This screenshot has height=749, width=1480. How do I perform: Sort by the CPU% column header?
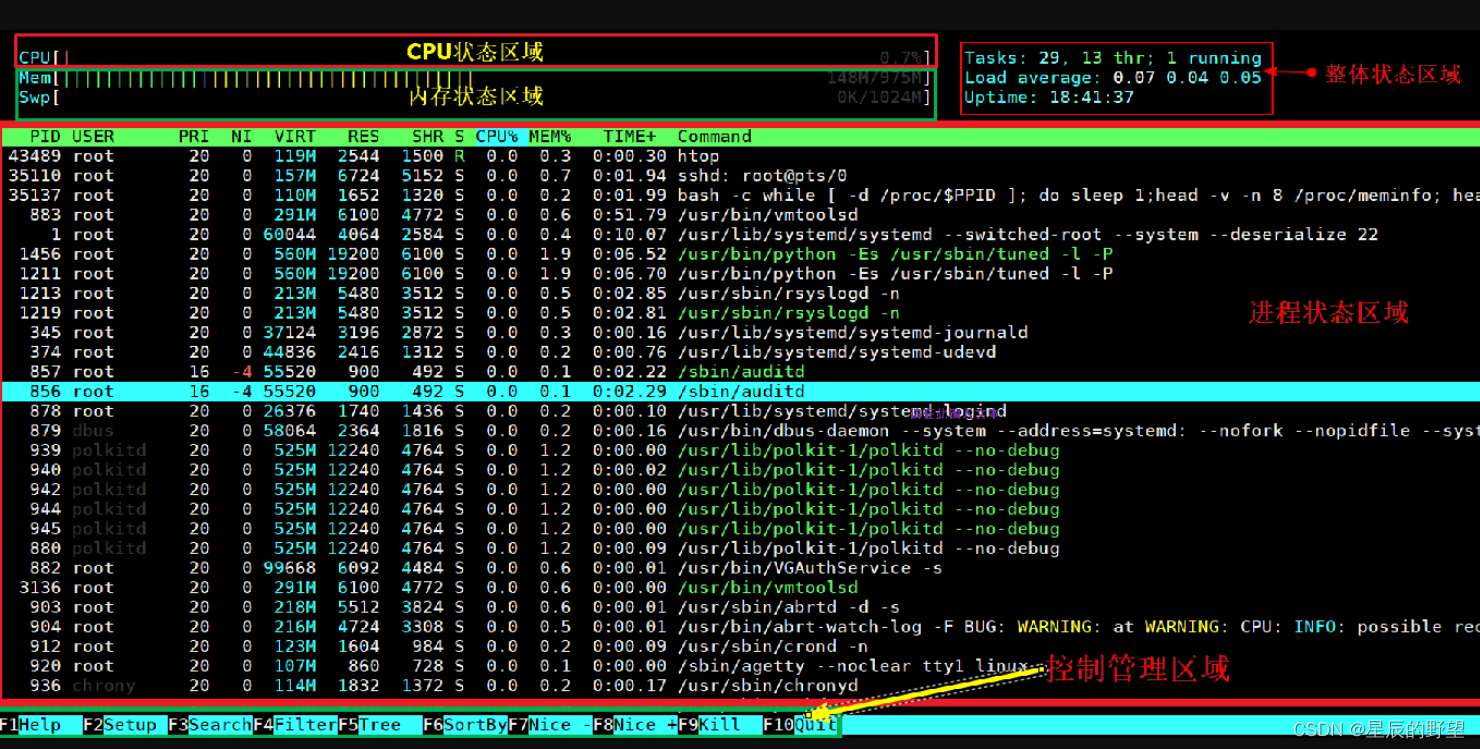click(x=497, y=137)
